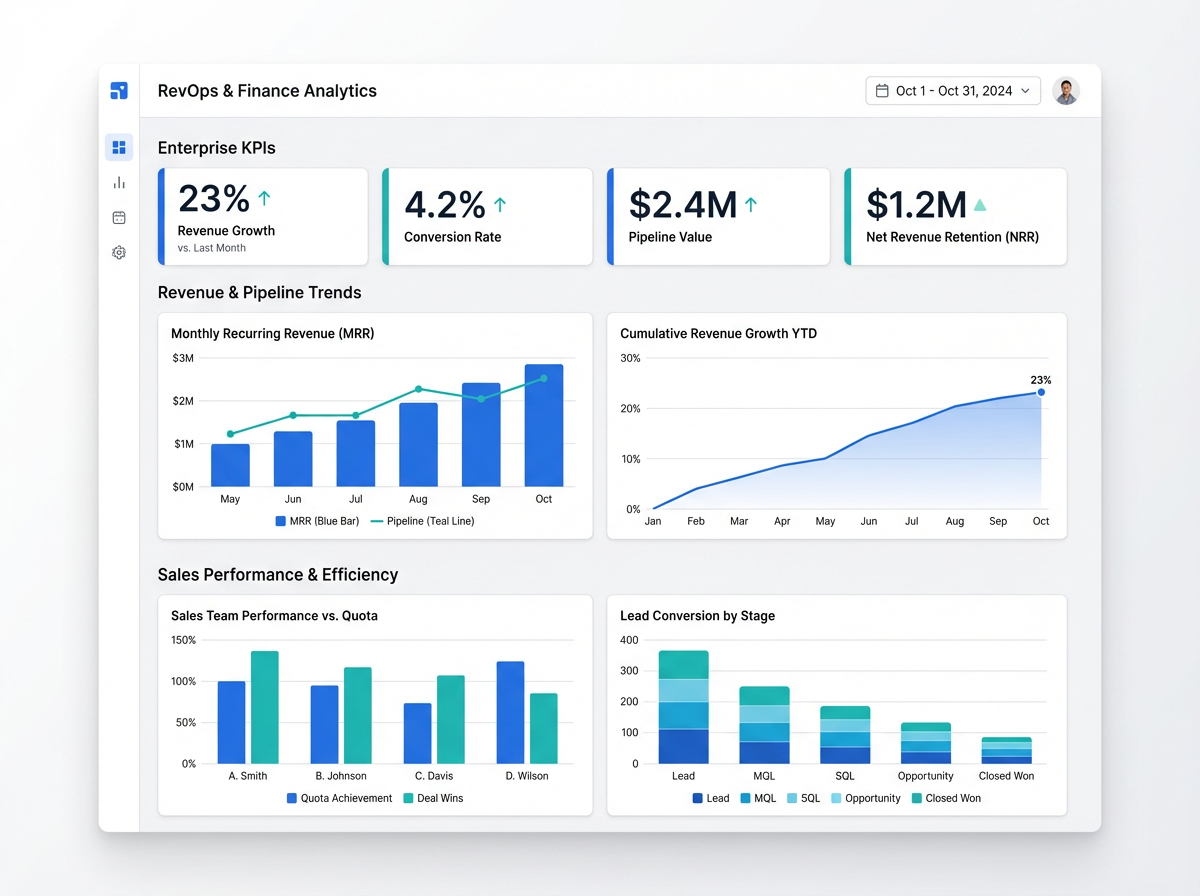Click the date range chevron arrow
This screenshot has width=1200, height=896.
tap(1025, 91)
